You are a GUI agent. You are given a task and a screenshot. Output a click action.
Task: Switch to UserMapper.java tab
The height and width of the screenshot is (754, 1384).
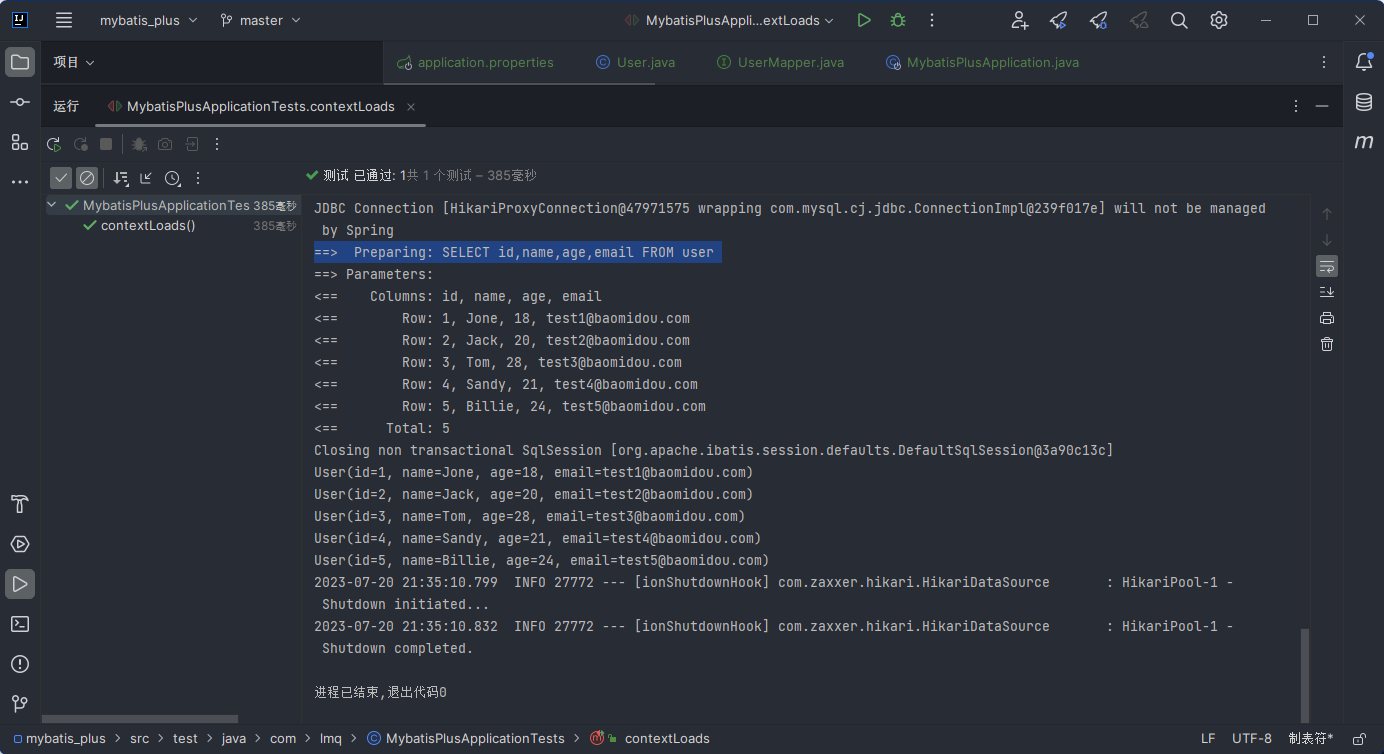pos(781,62)
